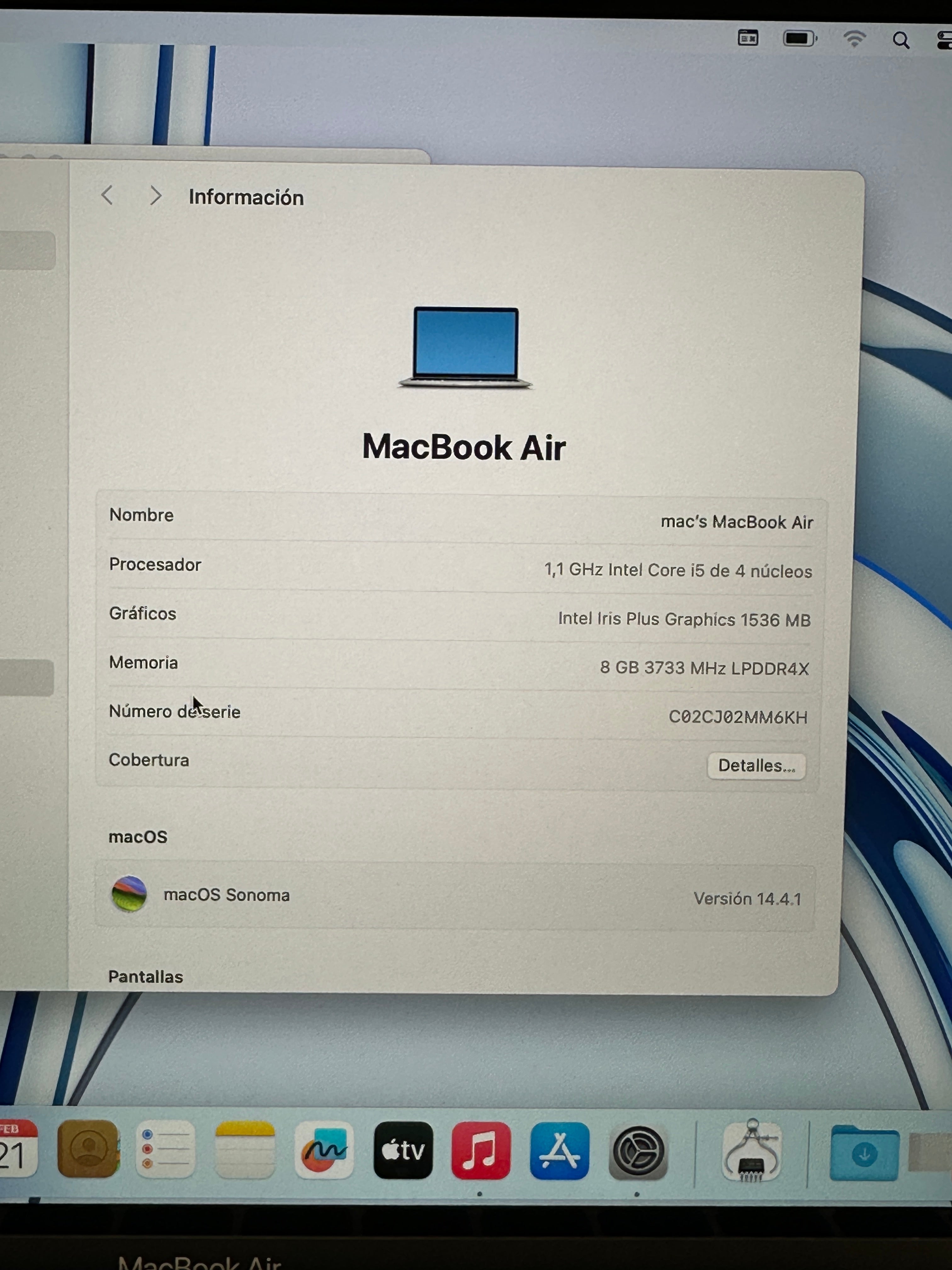Launch Music app from the Dock
Image resolution: width=952 pixels, height=1270 pixels.
tap(481, 1151)
